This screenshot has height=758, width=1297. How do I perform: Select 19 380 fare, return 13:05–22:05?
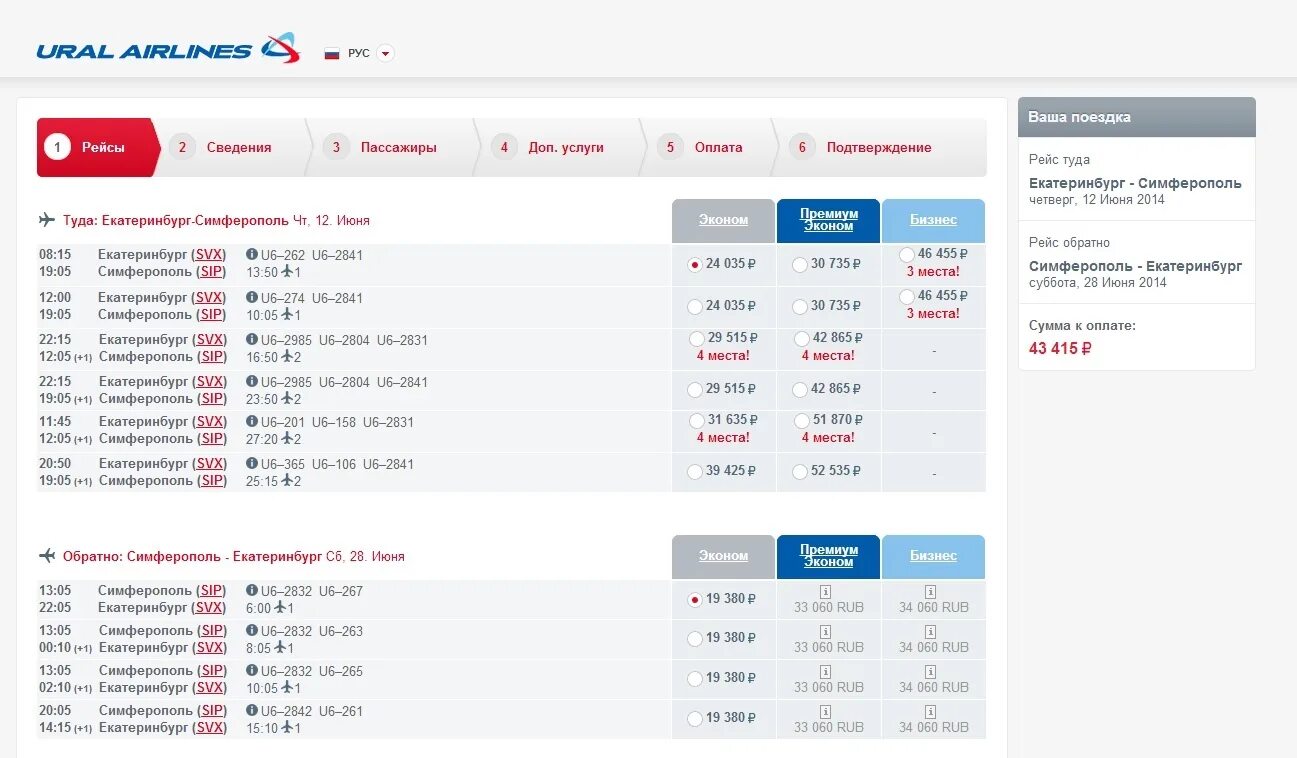tap(695, 600)
